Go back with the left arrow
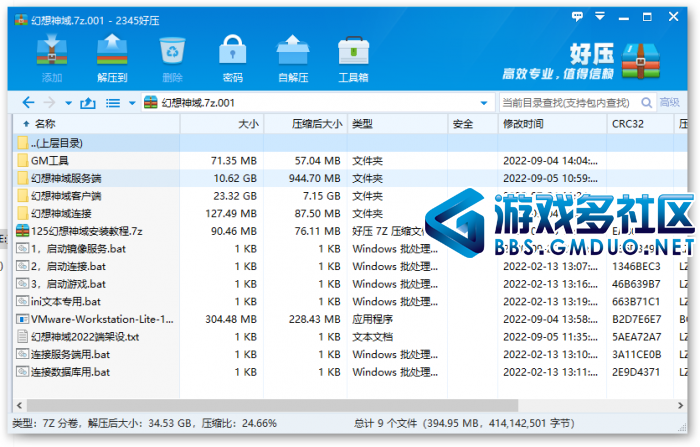This screenshot has width=700, height=447. (28, 103)
